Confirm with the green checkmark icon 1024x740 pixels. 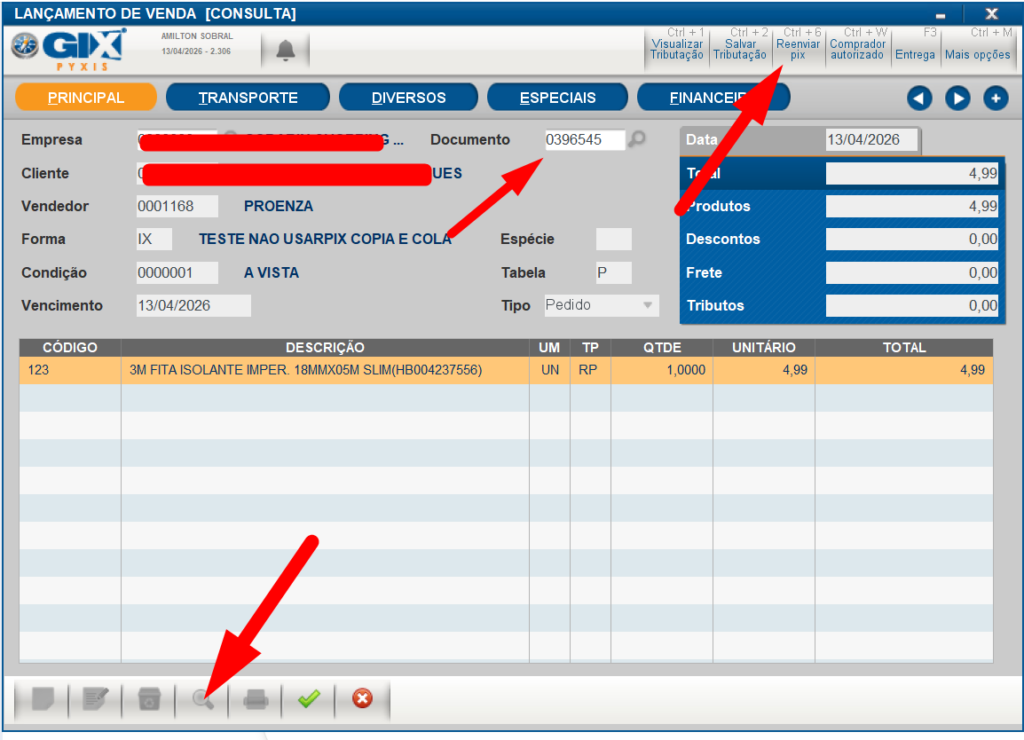click(x=309, y=699)
